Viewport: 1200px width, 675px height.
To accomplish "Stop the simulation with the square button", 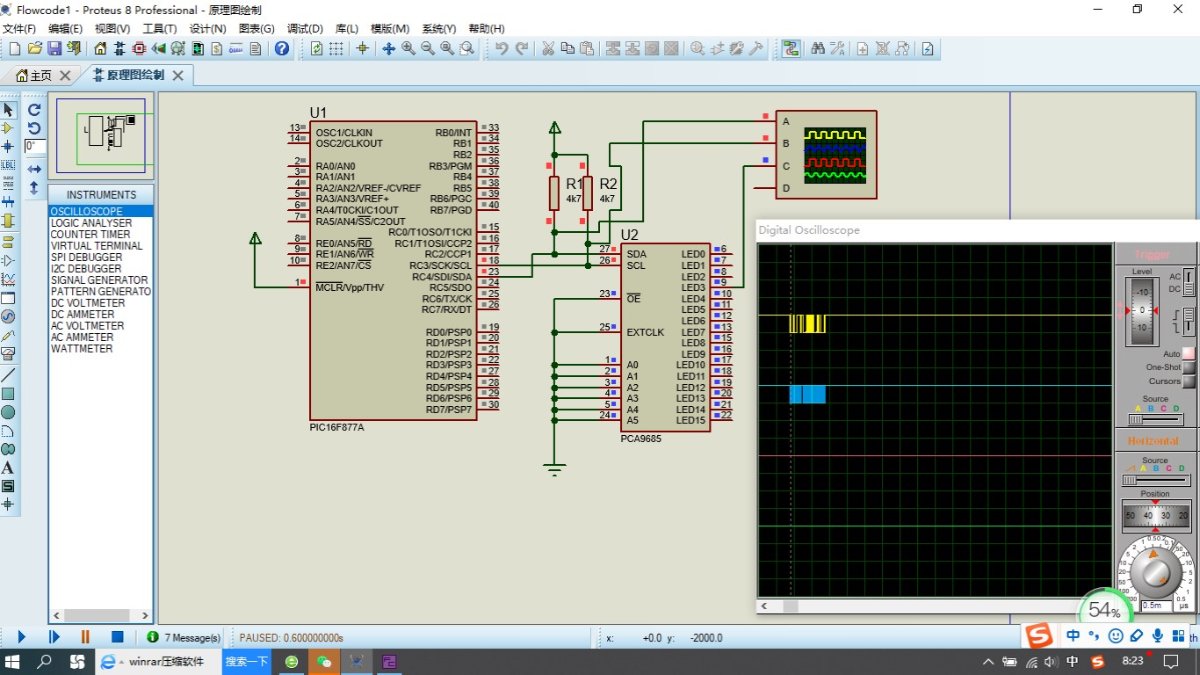I will pyautogui.click(x=117, y=636).
